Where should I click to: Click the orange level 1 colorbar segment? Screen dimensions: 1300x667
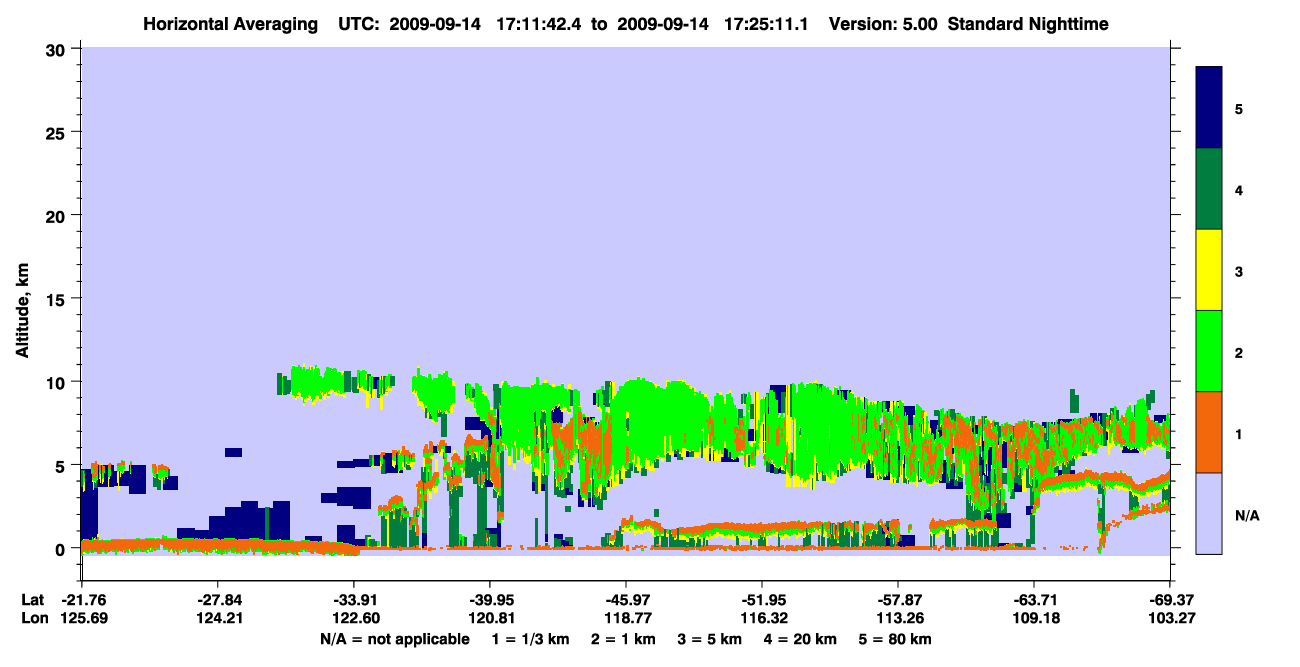(1209, 432)
